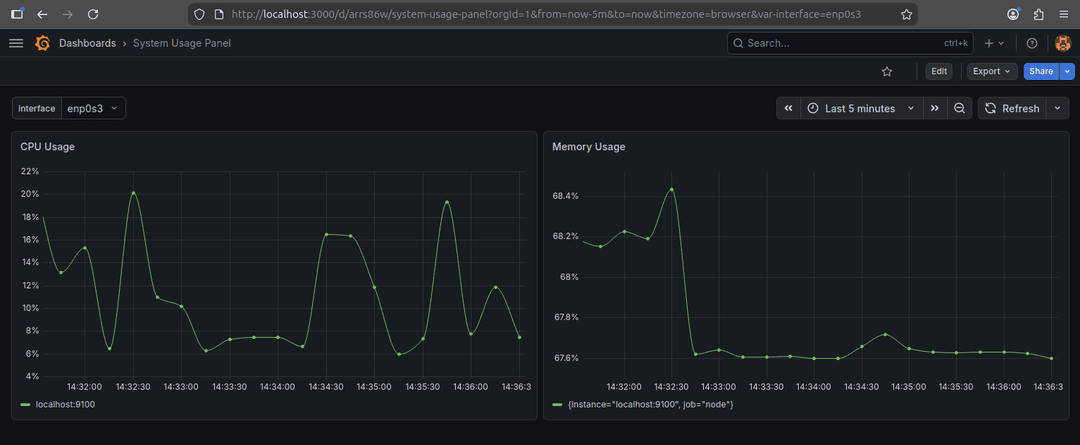
Task: Go to the Dashboards breadcrumb
Action: pyautogui.click(x=87, y=43)
